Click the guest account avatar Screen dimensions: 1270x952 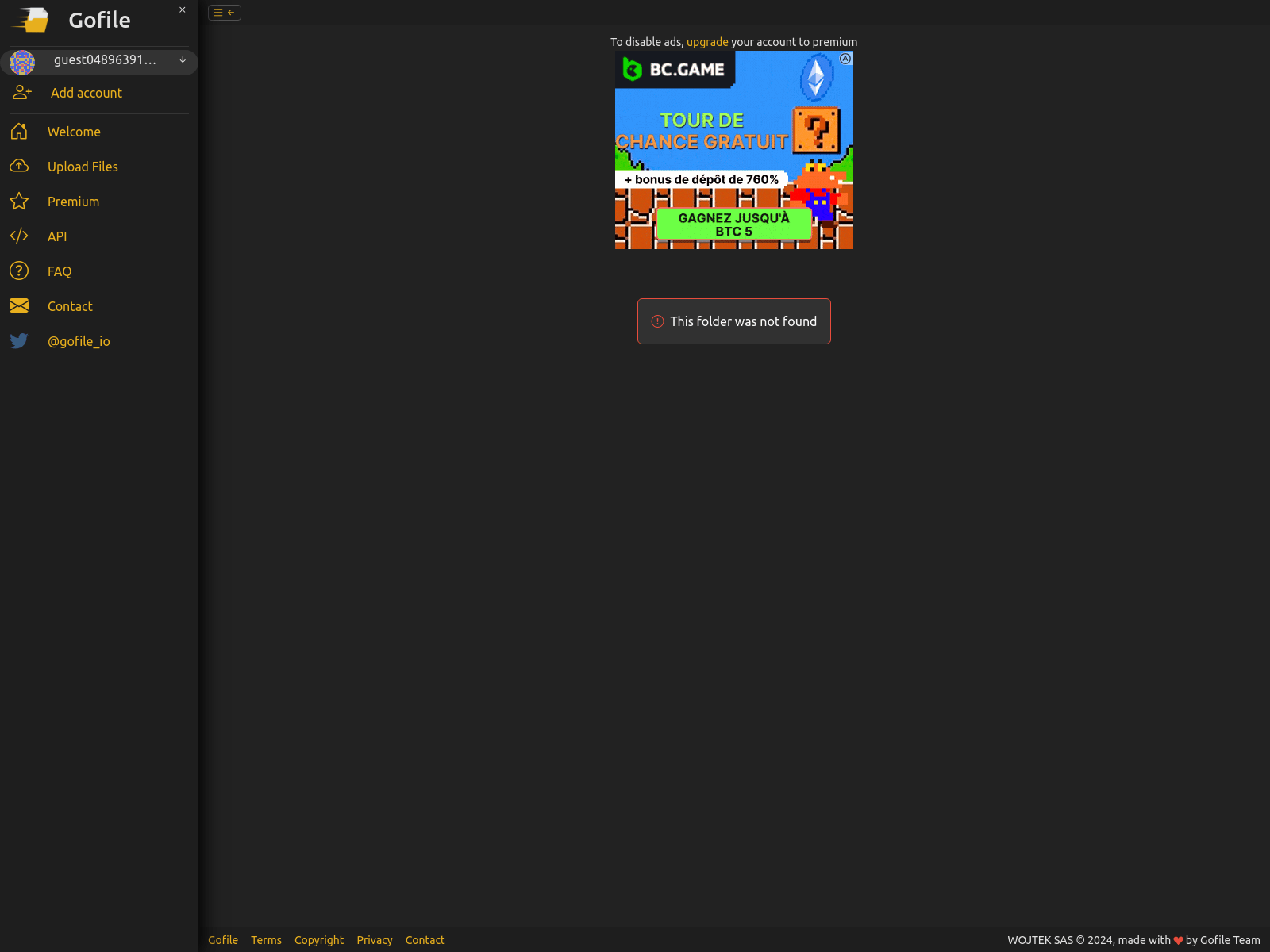[22, 62]
